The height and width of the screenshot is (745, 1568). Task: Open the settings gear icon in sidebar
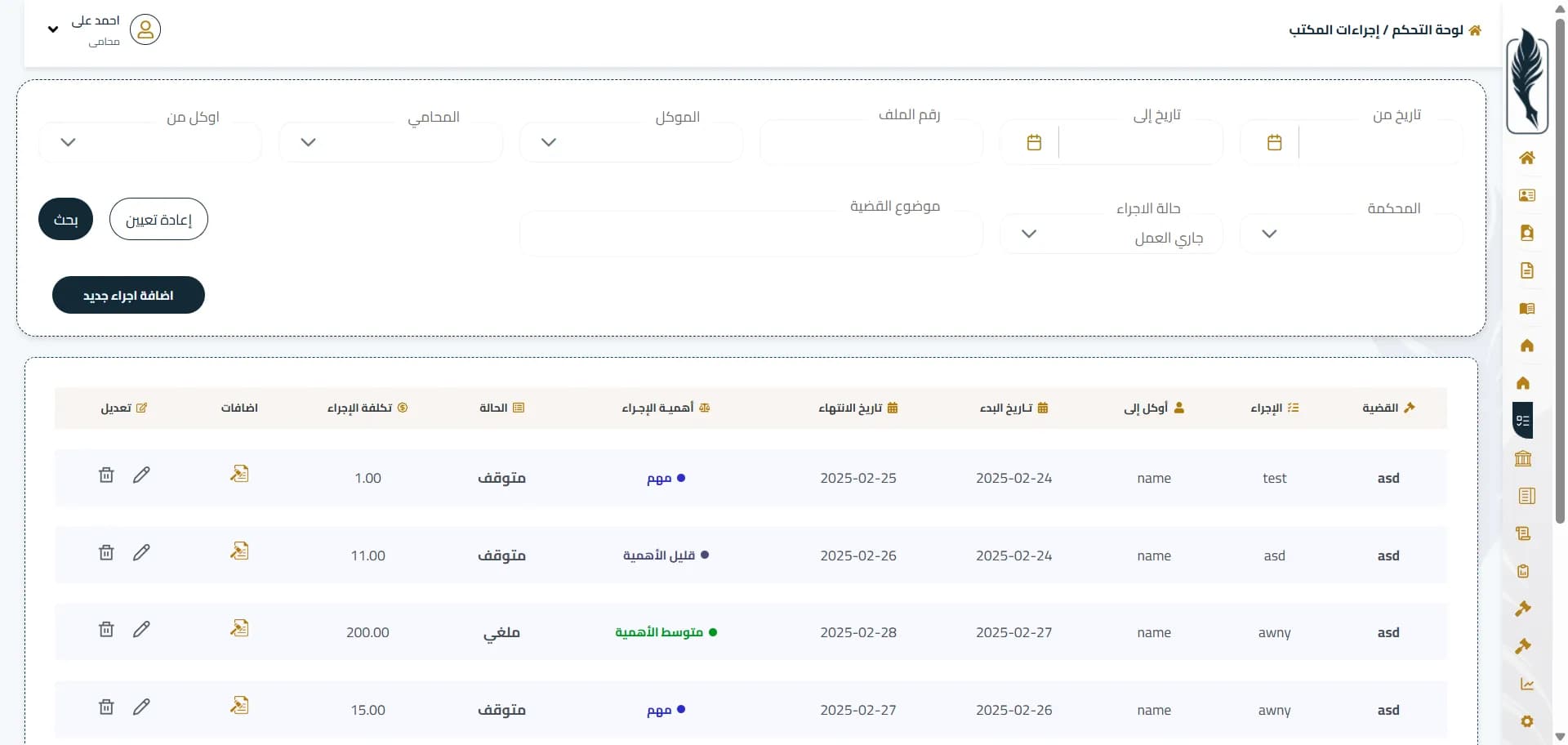pos(1526,721)
